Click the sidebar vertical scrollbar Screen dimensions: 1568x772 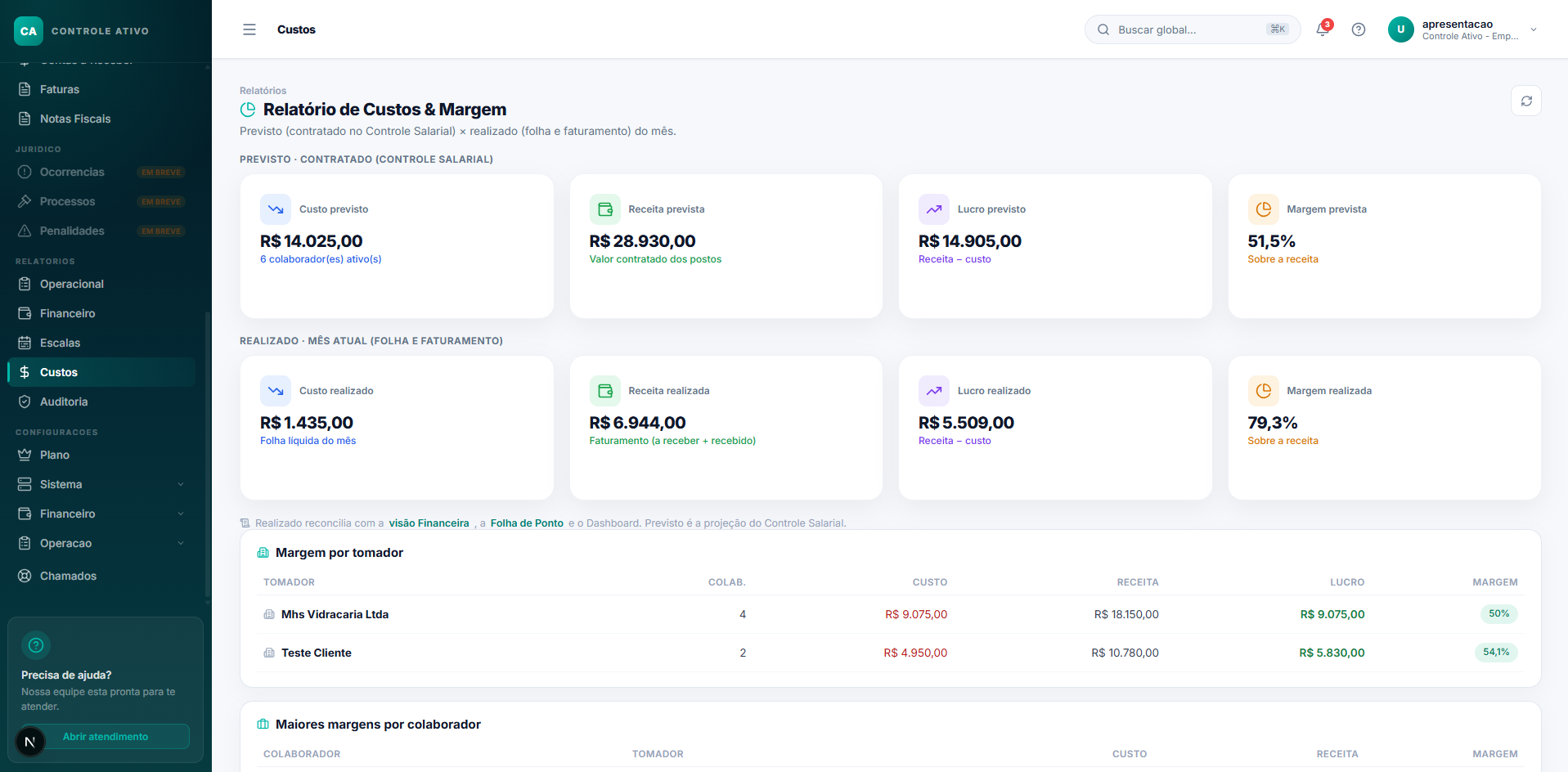(x=208, y=454)
